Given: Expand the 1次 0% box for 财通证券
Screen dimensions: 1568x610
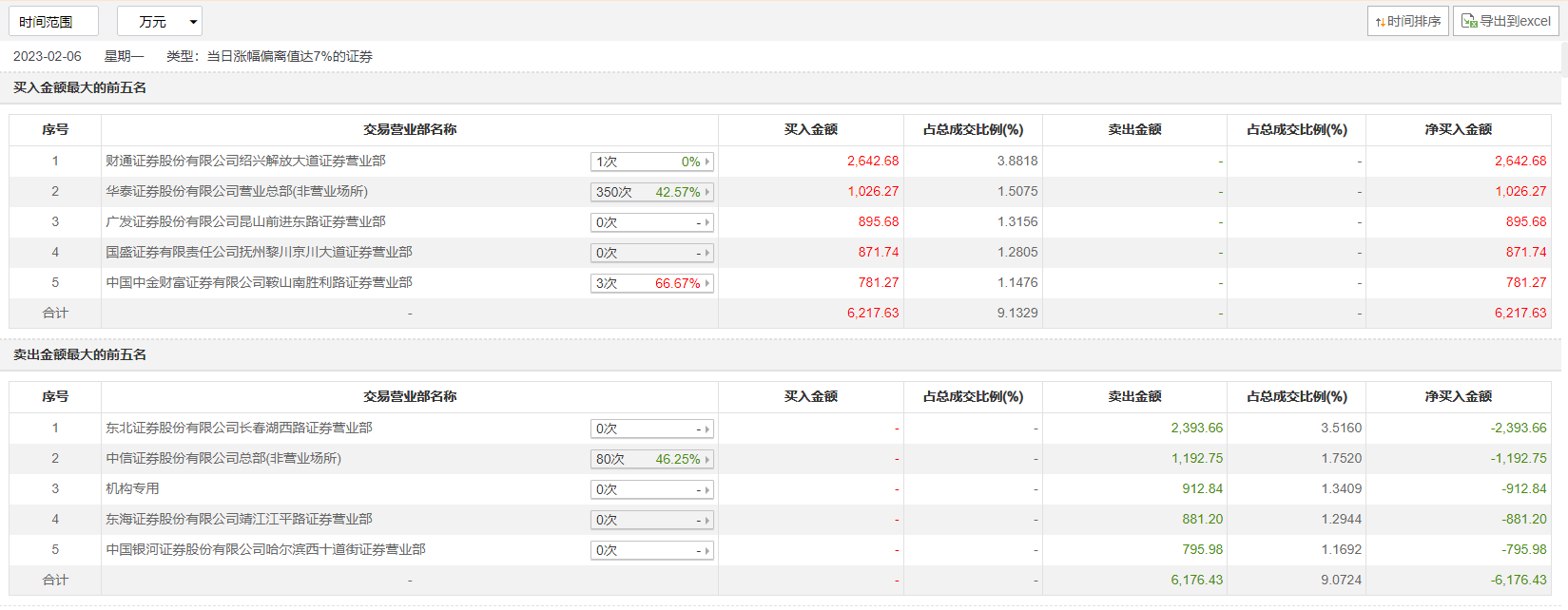Looking at the screenshot, I should tap(651, 162).
